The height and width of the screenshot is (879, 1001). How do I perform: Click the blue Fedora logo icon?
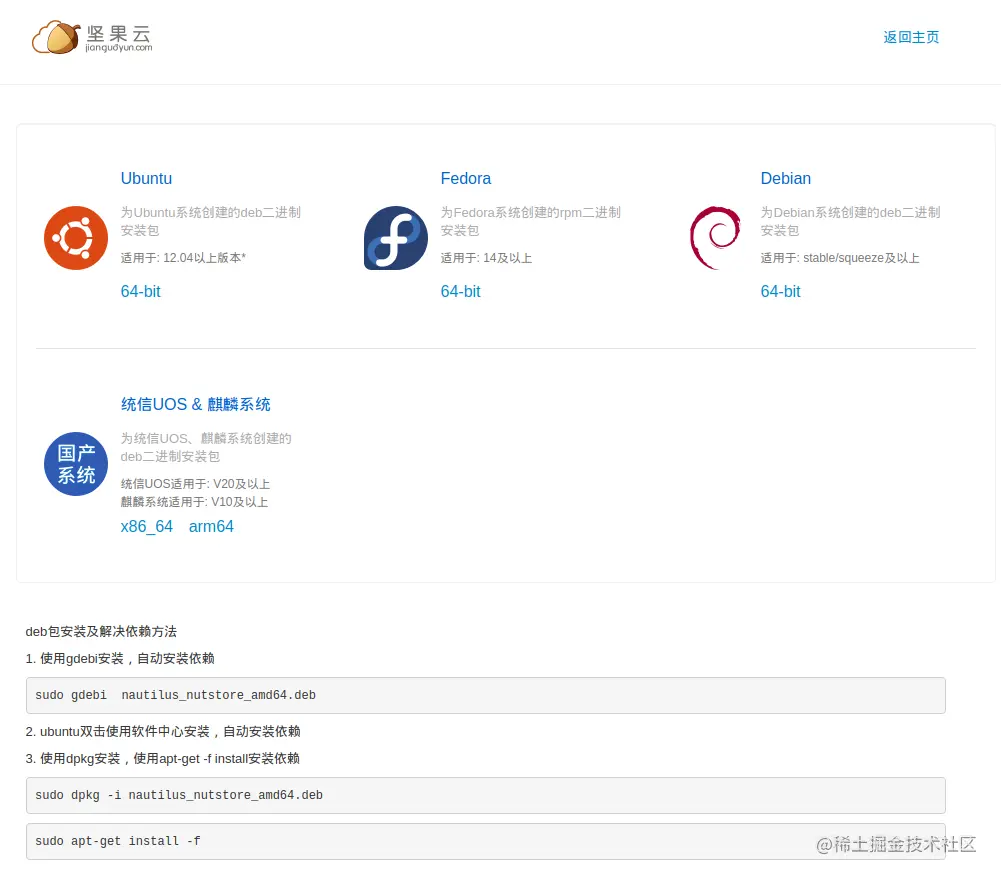pos(396,238)
